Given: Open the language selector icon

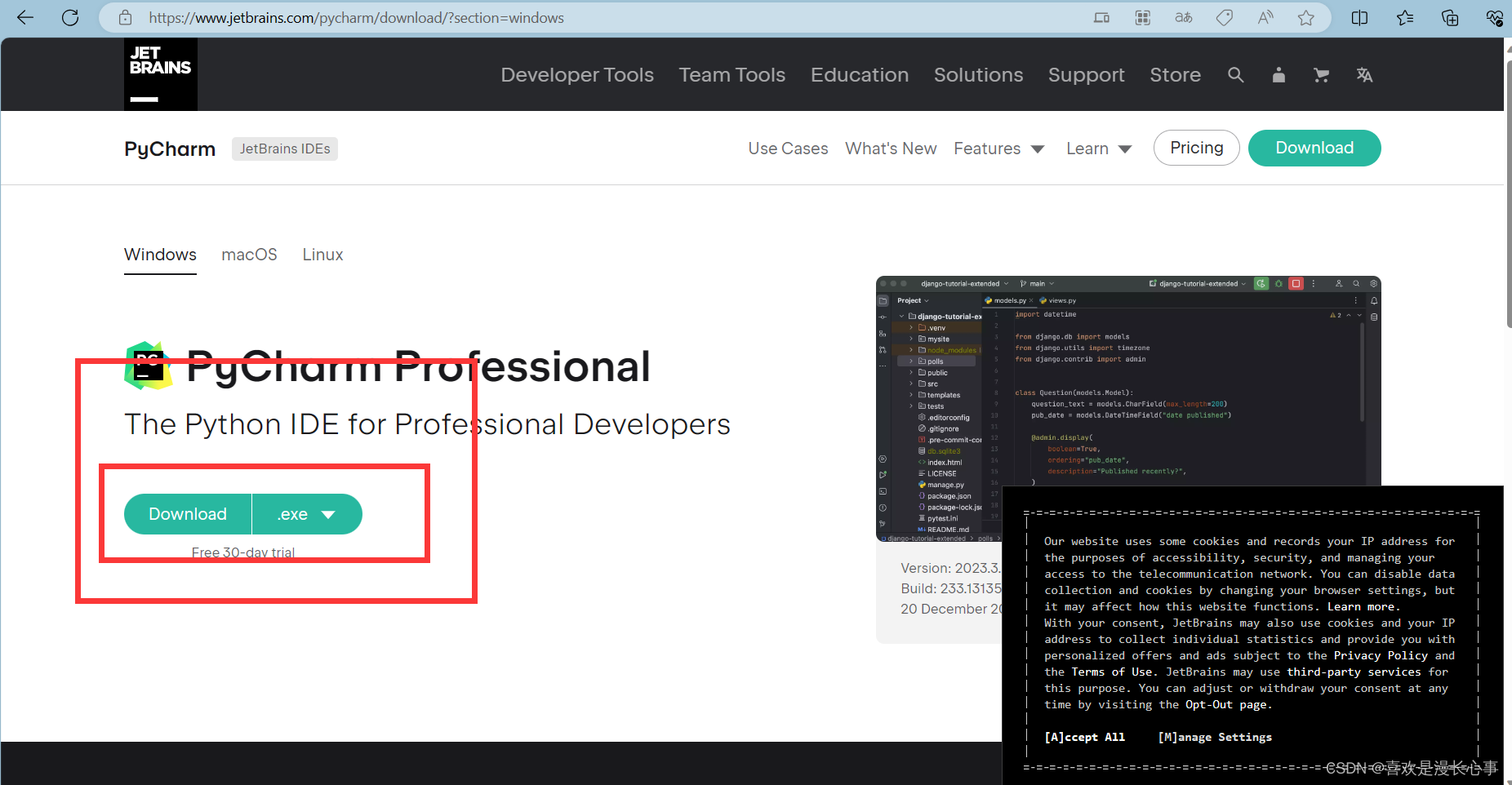Looking at the screenshot, I should [x=1364, y=75].
